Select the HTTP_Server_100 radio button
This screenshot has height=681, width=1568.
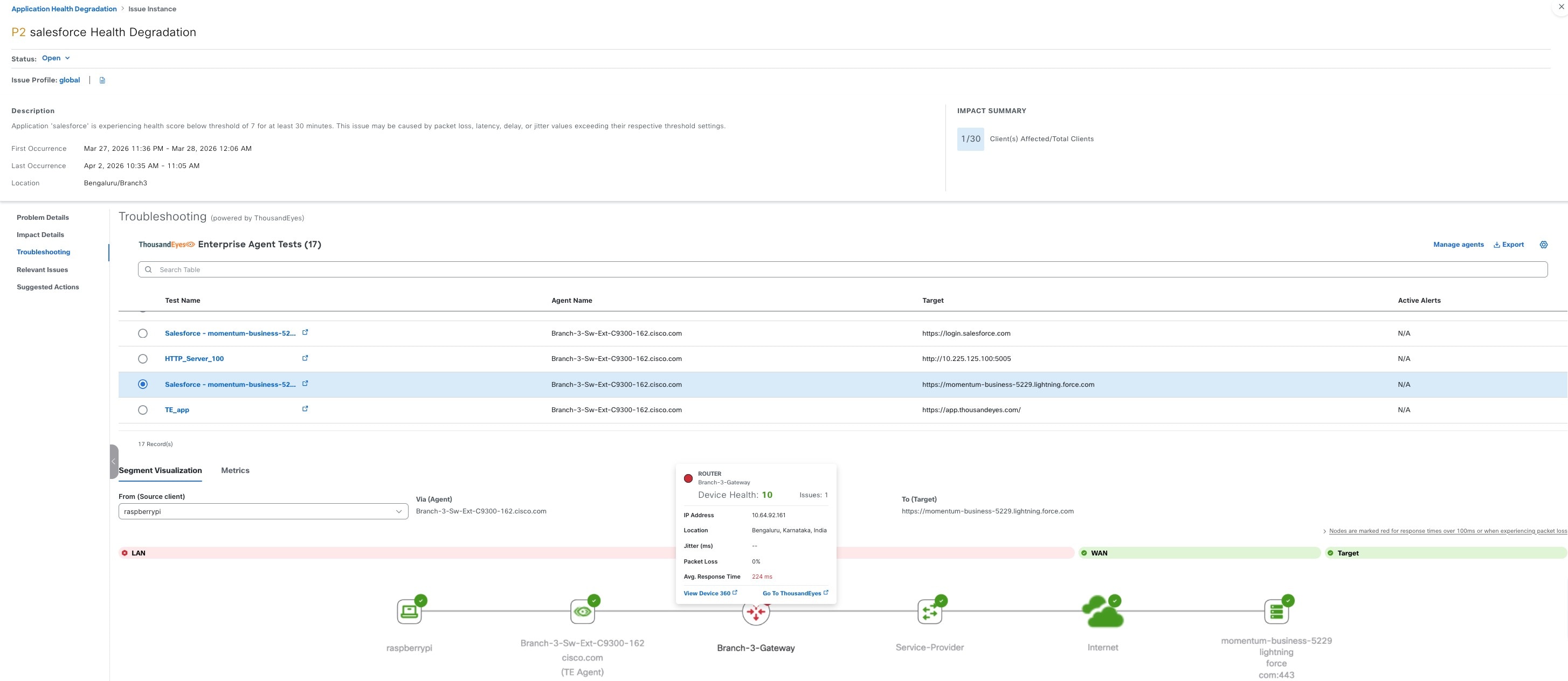pos(142,359)
